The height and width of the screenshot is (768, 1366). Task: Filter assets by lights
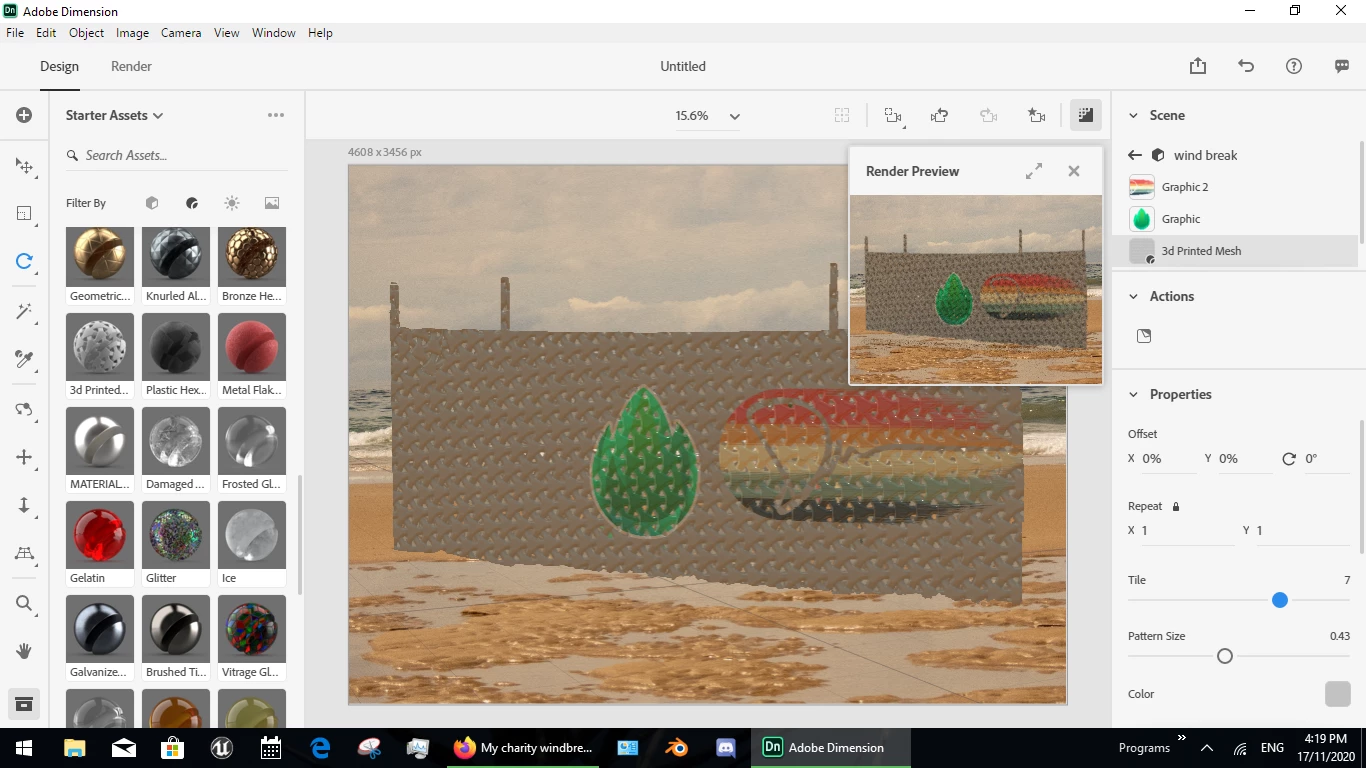click(232, 203)
